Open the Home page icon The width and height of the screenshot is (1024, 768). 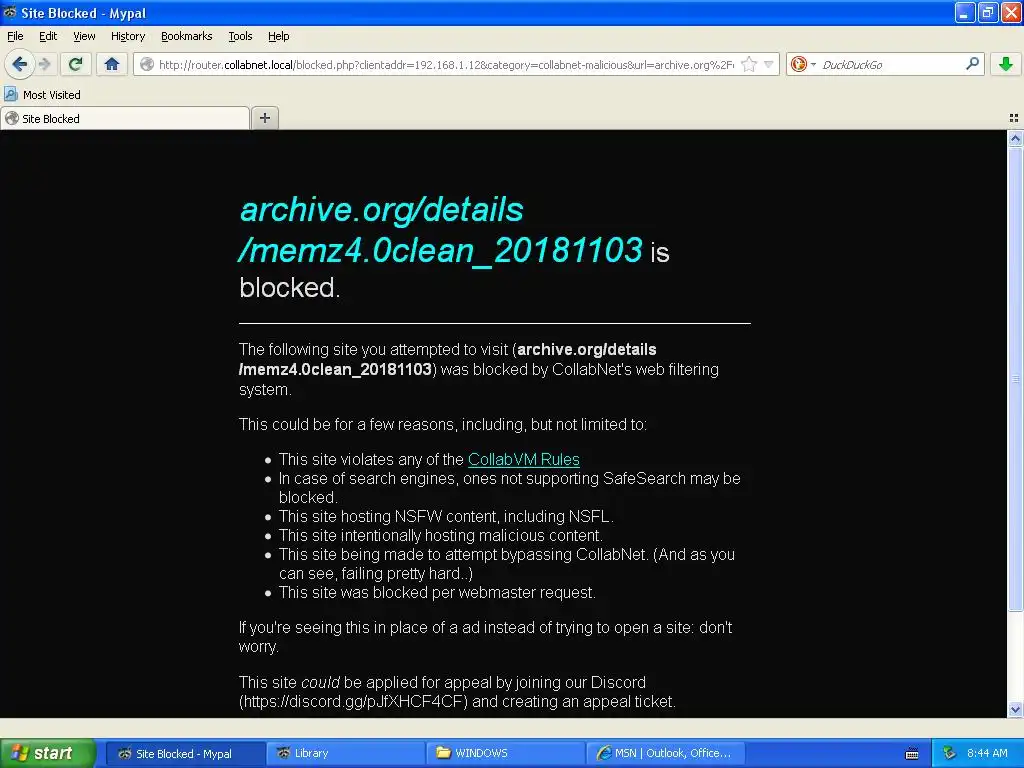pos(112,64)
